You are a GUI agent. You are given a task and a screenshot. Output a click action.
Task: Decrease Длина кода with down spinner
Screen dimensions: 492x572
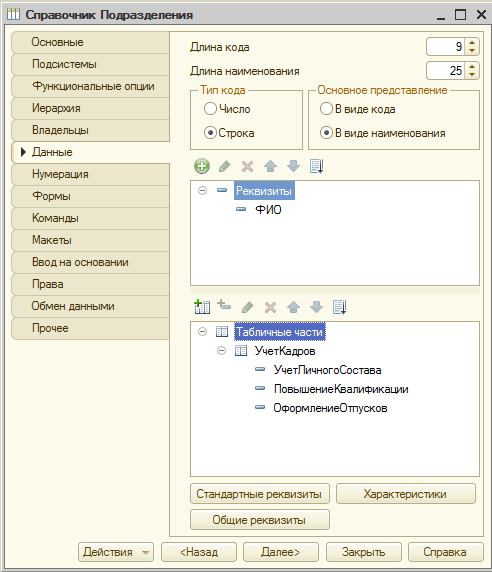click(472, 51)
